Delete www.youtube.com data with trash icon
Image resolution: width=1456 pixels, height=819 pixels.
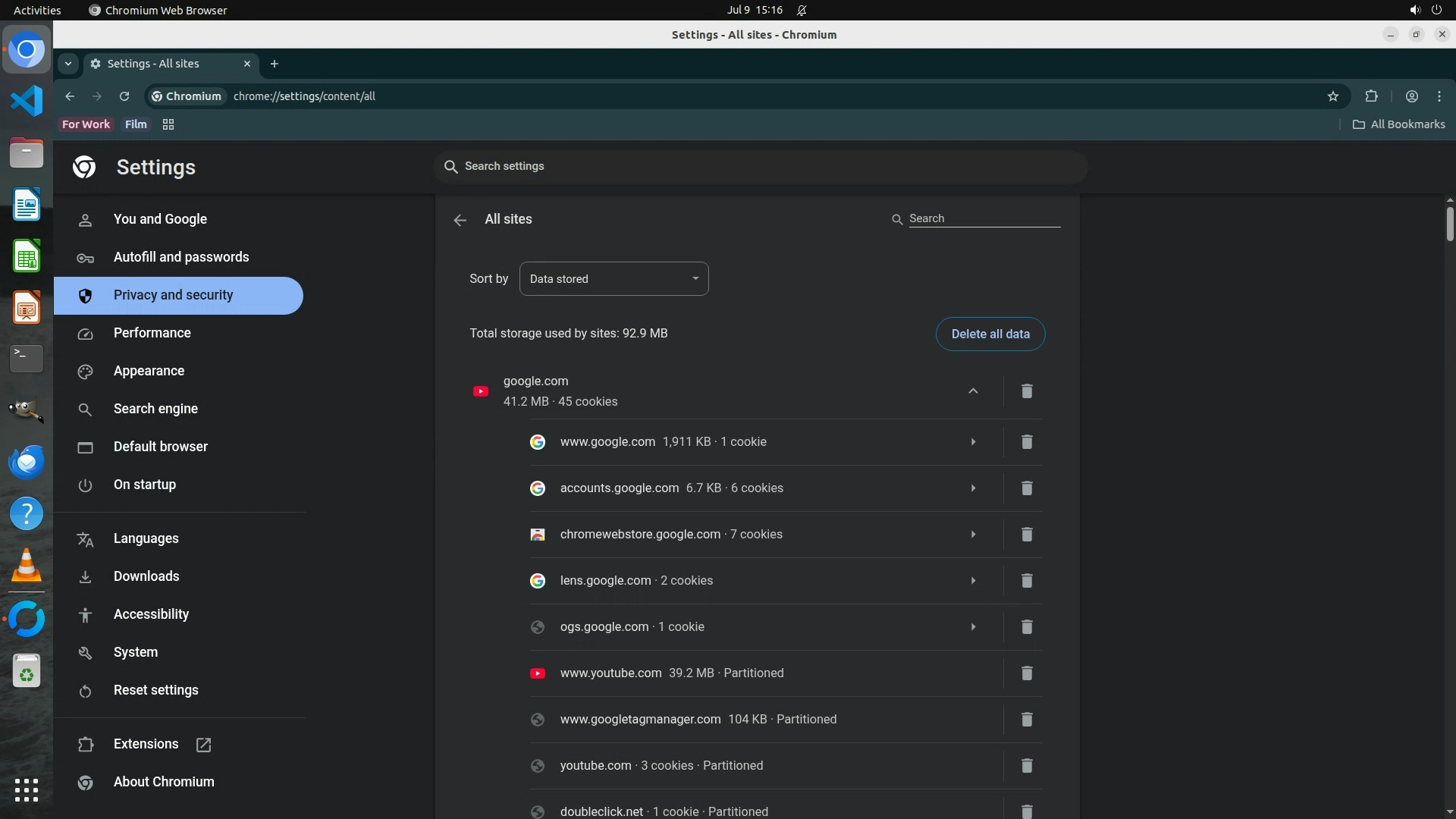[x=1026, y=673]
